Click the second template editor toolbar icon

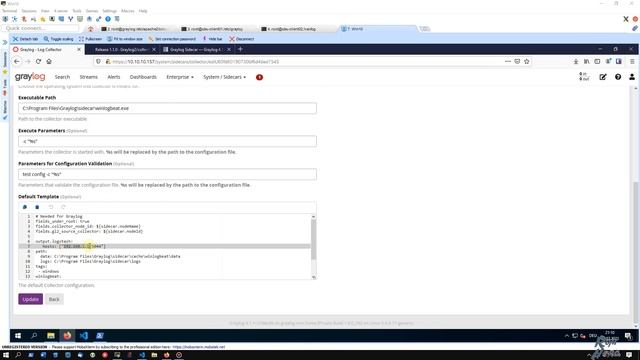pos(37,207)
